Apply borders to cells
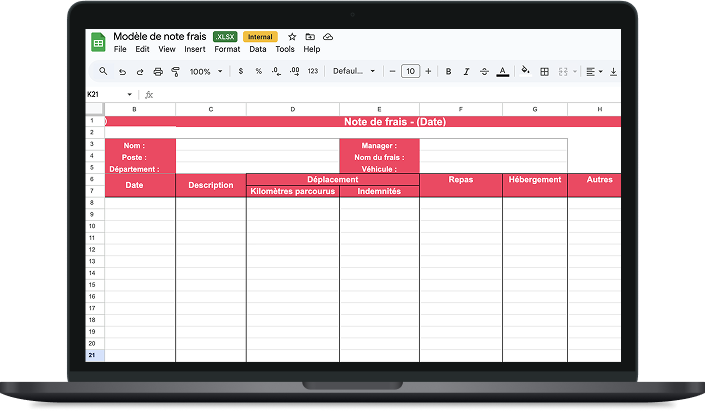706x411 pixels. click(544, 72)
